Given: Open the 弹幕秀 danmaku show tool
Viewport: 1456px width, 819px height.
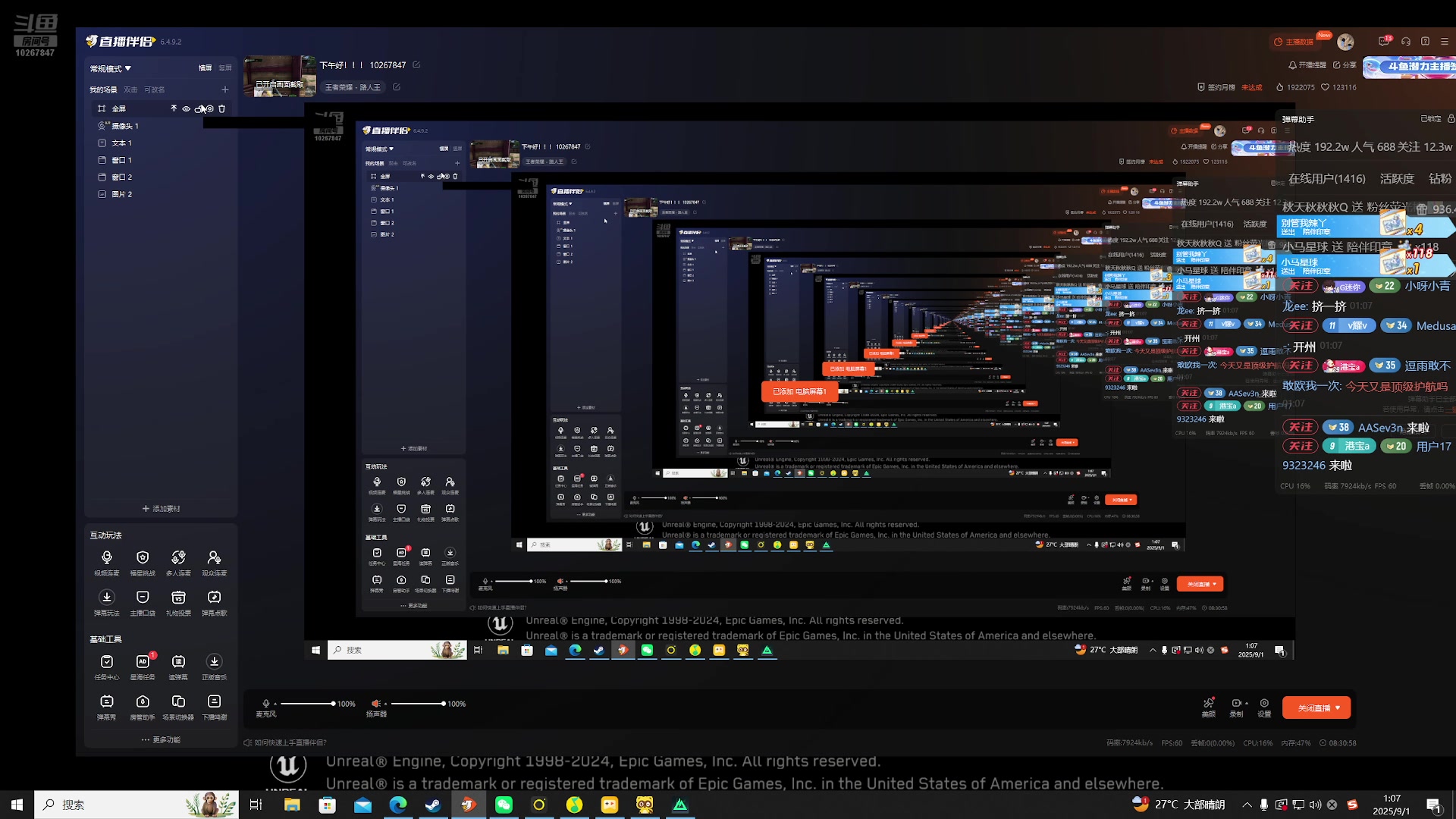Looking at the screenshot, I should [x=107, y=707].
